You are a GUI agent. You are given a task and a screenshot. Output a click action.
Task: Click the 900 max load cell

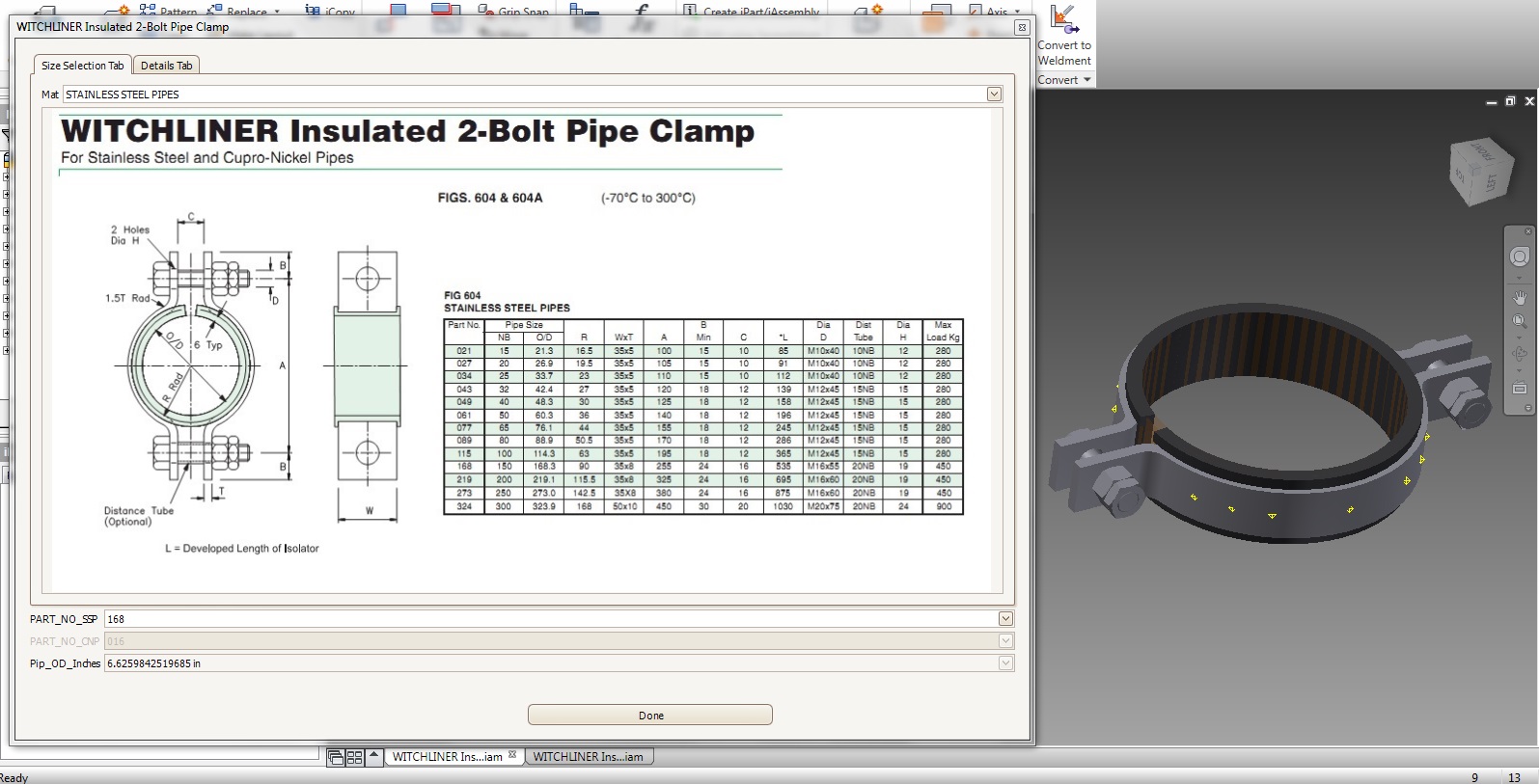pos(943,506)
